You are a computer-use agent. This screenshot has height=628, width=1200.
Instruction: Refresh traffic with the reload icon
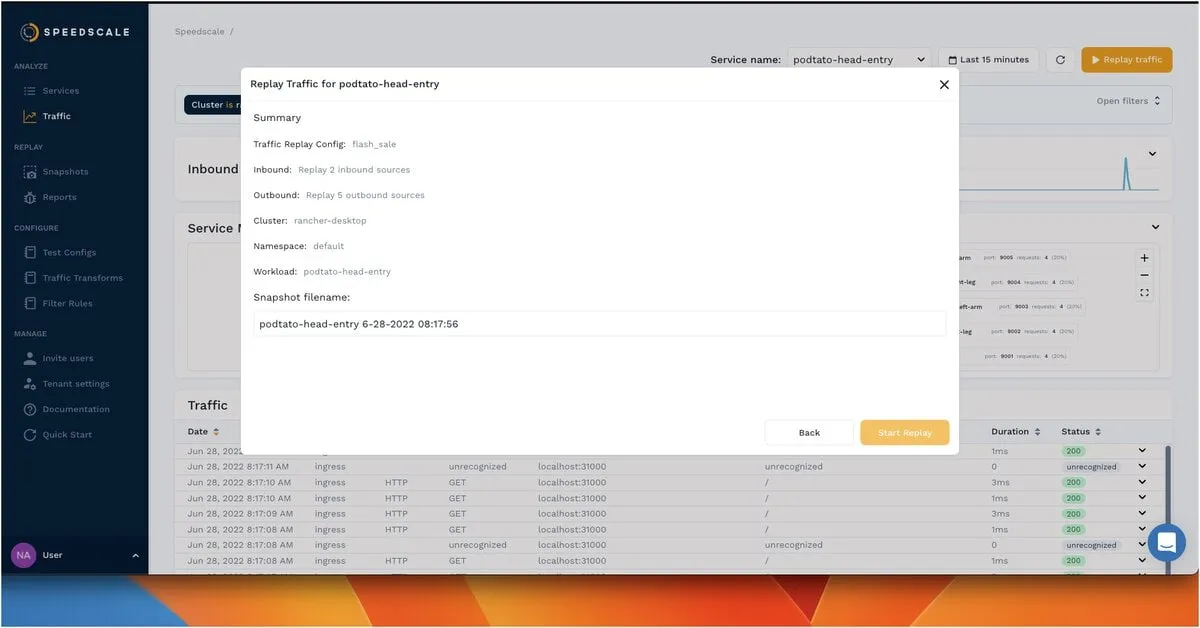tap(1060, 59)
